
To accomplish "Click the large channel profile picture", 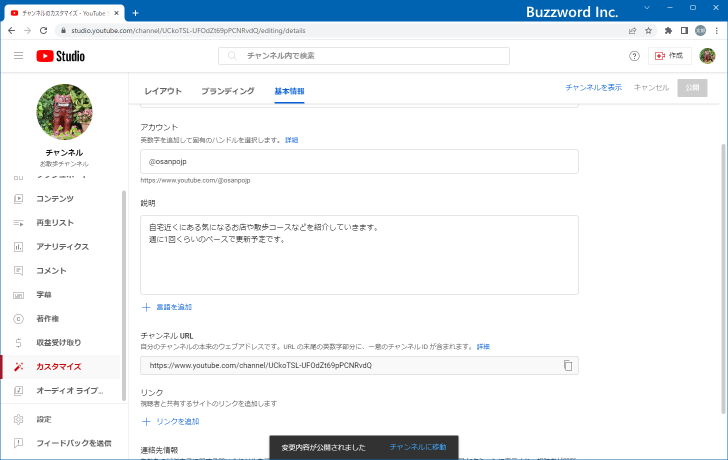I will point(64,112).
